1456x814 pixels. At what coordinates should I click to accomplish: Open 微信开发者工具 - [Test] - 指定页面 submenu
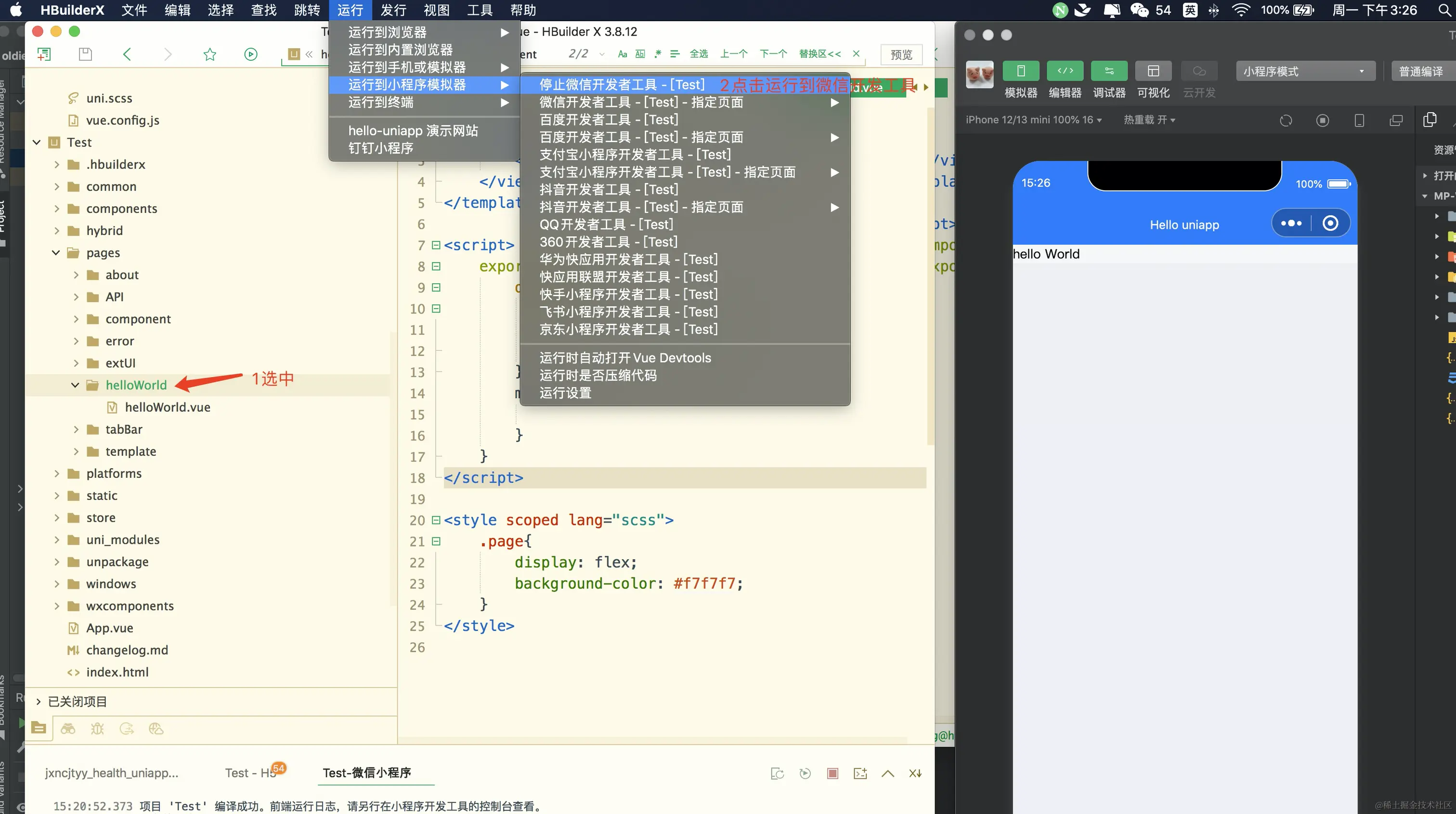[685, 102]
